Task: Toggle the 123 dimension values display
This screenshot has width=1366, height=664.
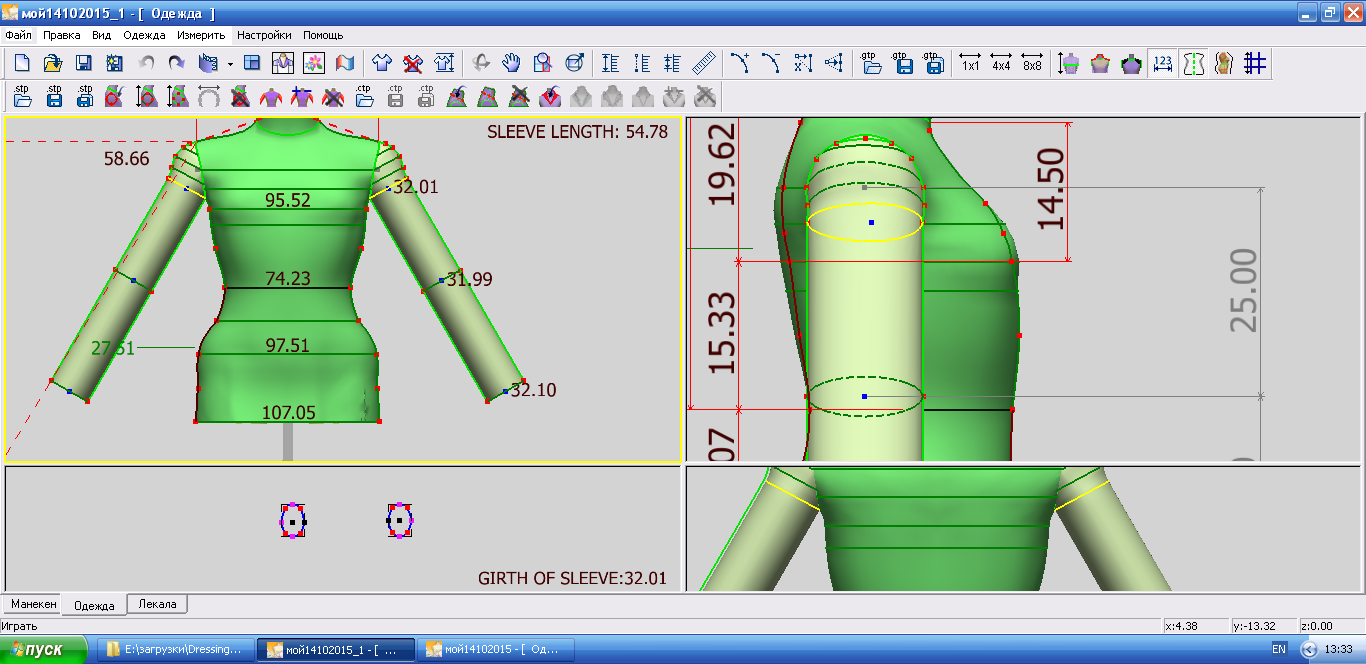Action: 1162,64
